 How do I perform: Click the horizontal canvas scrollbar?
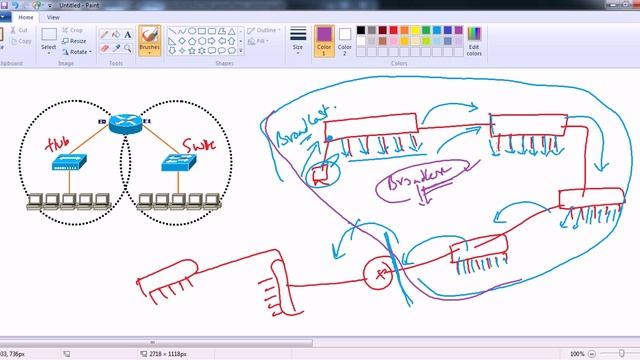pyautogui.click(x=156, y=343)
